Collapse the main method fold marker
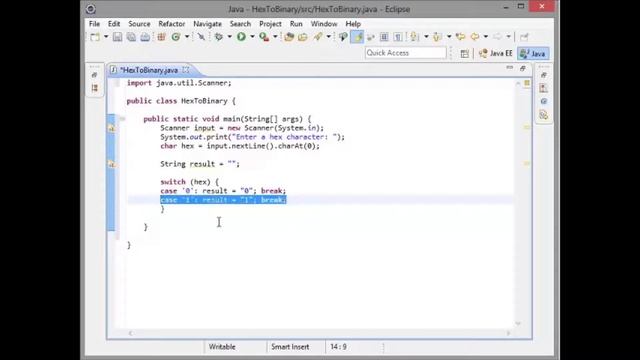 122,119
